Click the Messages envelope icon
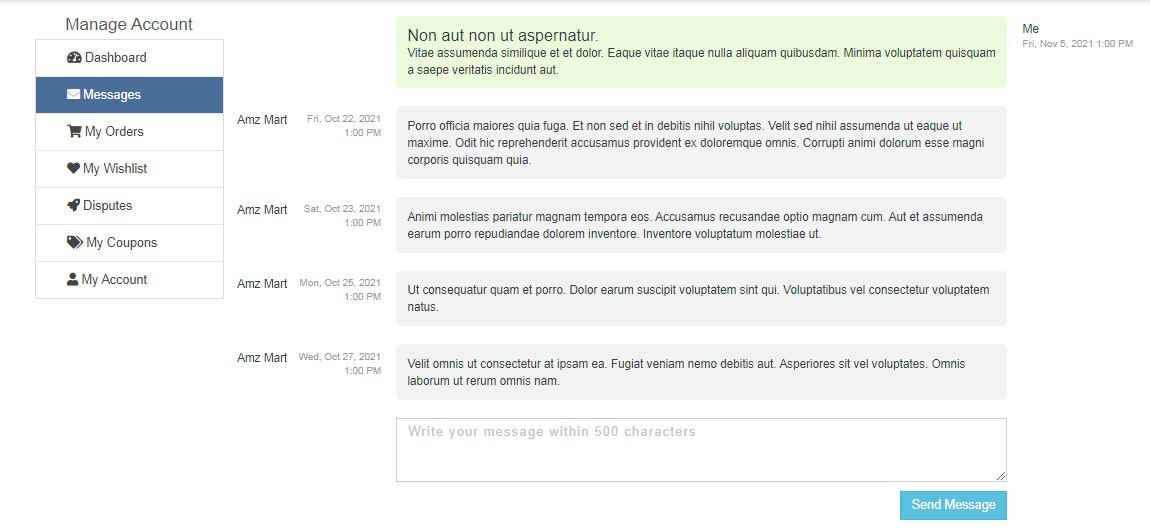This screenshot has width=1150, height=529. coord(73,95)
